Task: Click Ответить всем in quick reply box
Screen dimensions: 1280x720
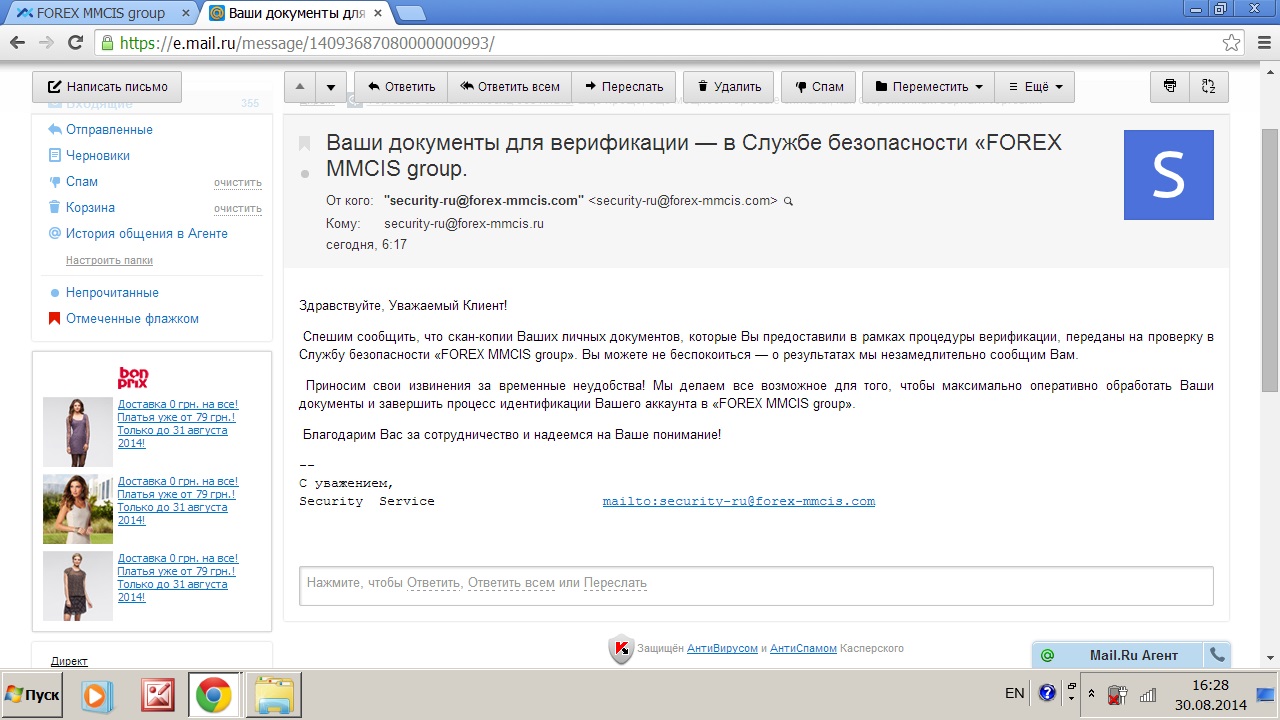Action: coord(511,583)
